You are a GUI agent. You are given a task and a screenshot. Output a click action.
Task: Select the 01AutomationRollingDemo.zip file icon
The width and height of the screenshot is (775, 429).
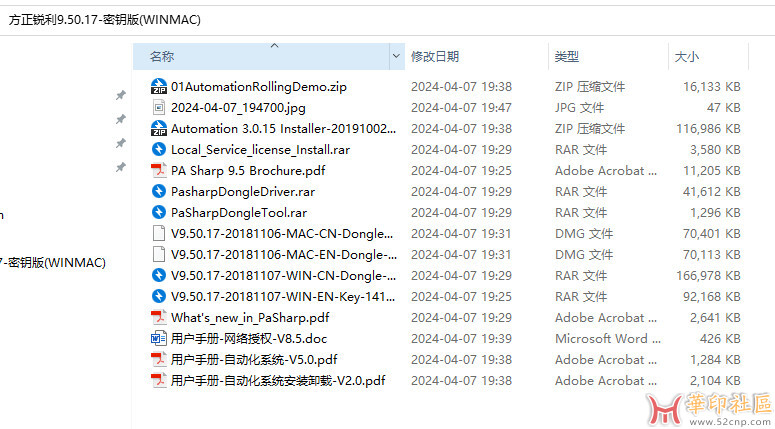(159, 86)
